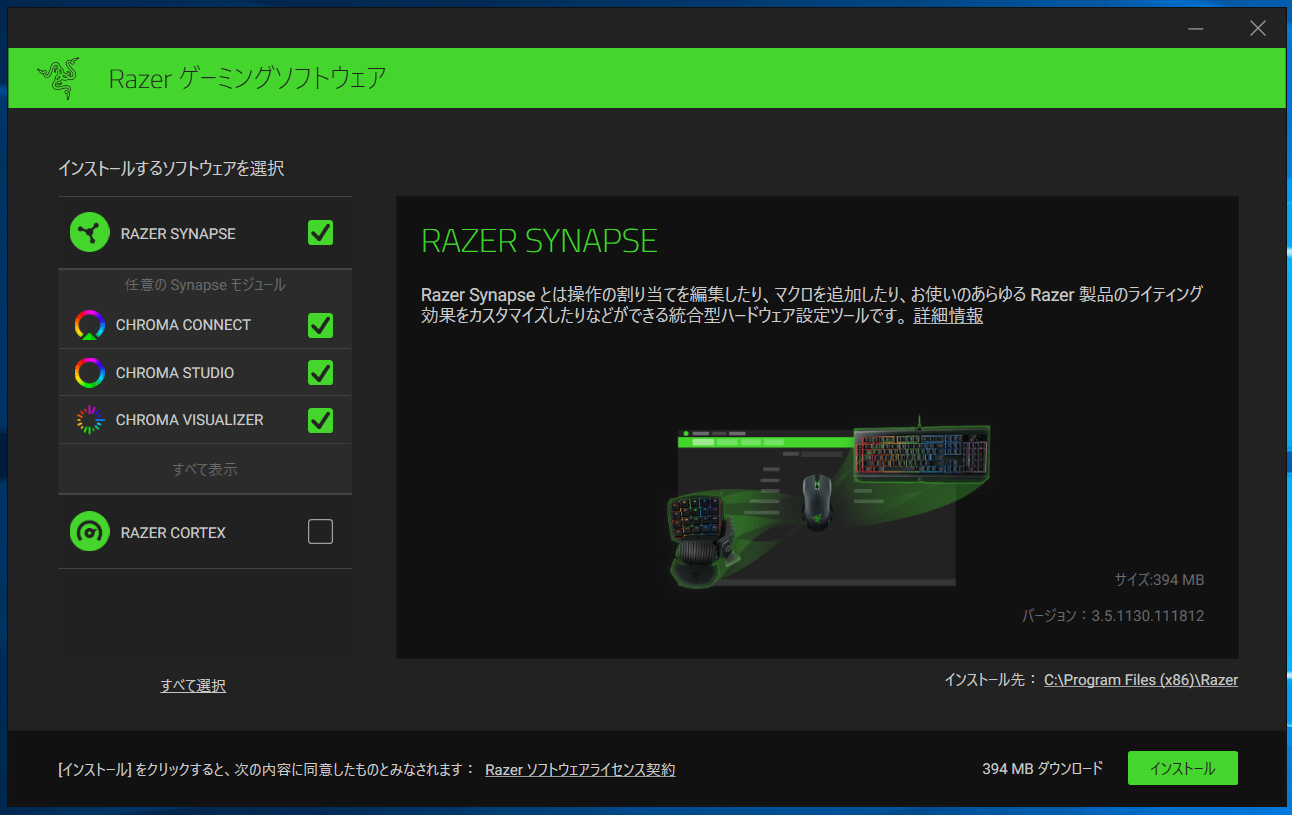The height and width of the screenshot is (815, 1292).
Task: Enable the Razer Cortex checkbox
Action: (x=320, y=532)
